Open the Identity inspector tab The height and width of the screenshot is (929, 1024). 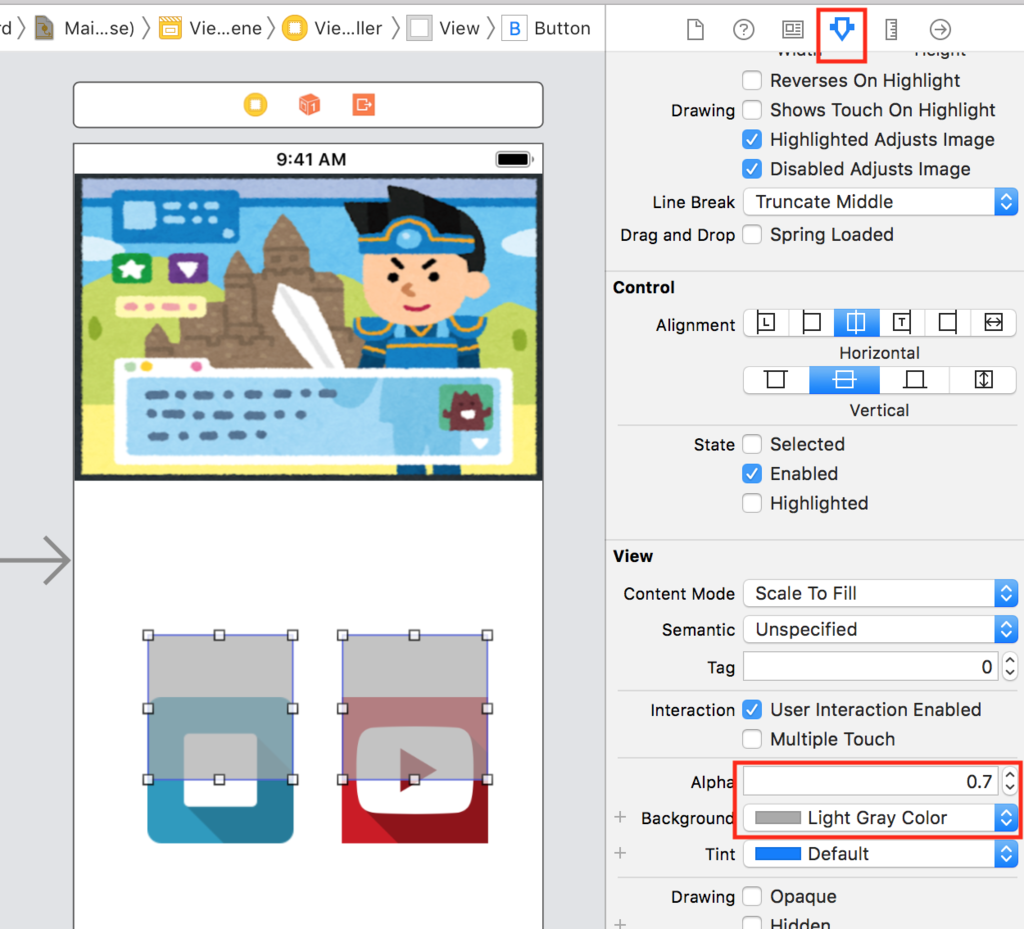click(x=792, y=29)
